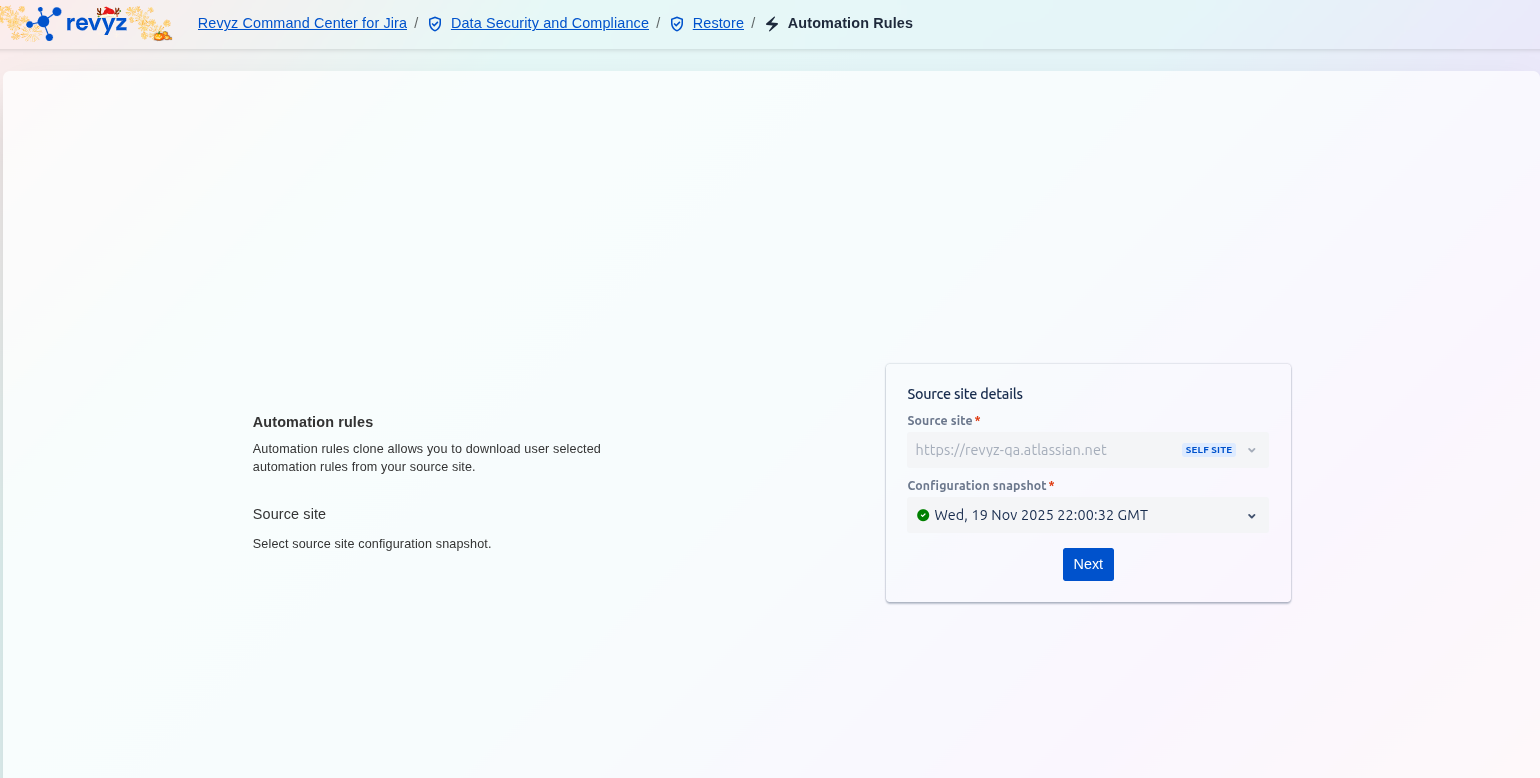Image resolution: width=1540 pixels, height=778 pixels.
Task: Click the green checkmark status icon in snapshot field
Action: [922, 516]
